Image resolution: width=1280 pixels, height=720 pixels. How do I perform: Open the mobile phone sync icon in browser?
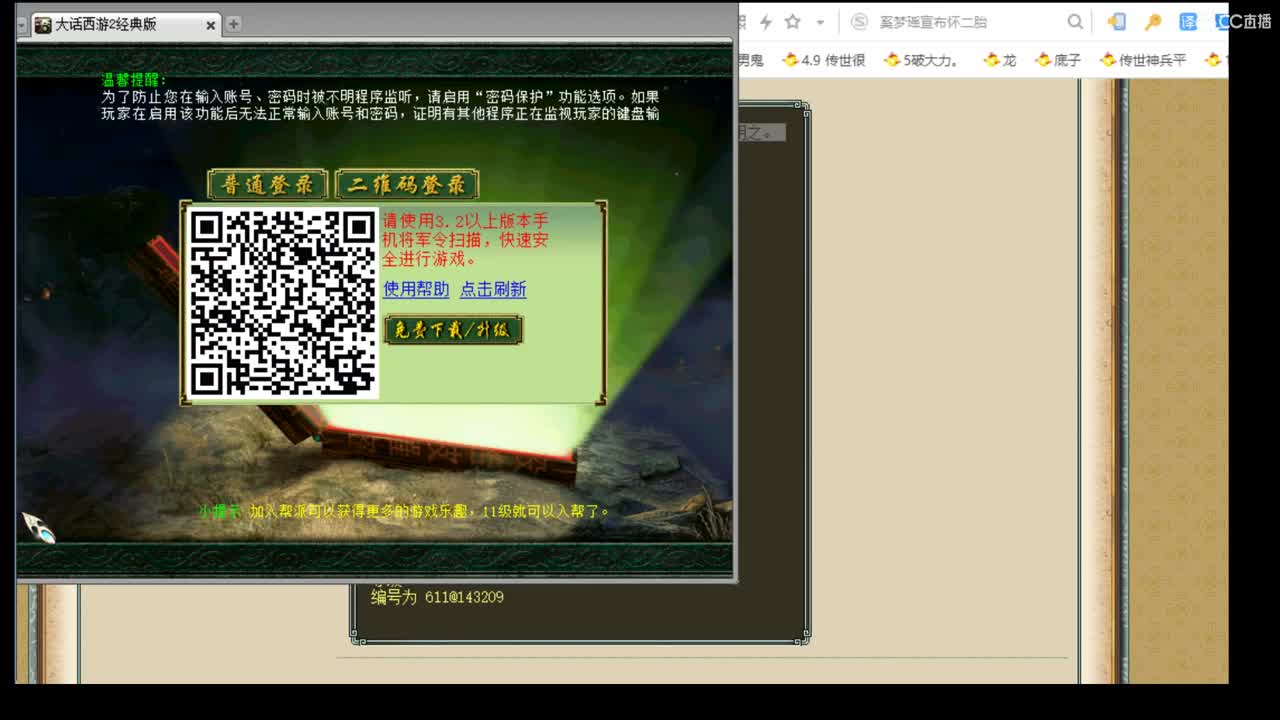pos(1117,22)
